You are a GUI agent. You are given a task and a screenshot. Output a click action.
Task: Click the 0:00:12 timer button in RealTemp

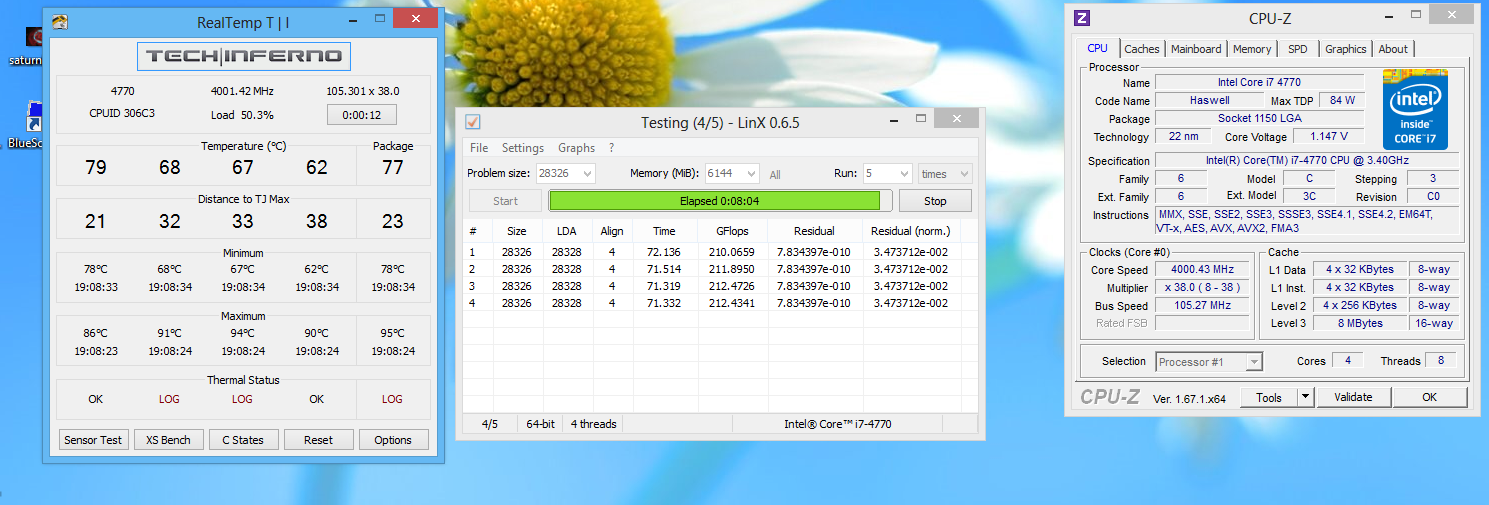(362, 115)
